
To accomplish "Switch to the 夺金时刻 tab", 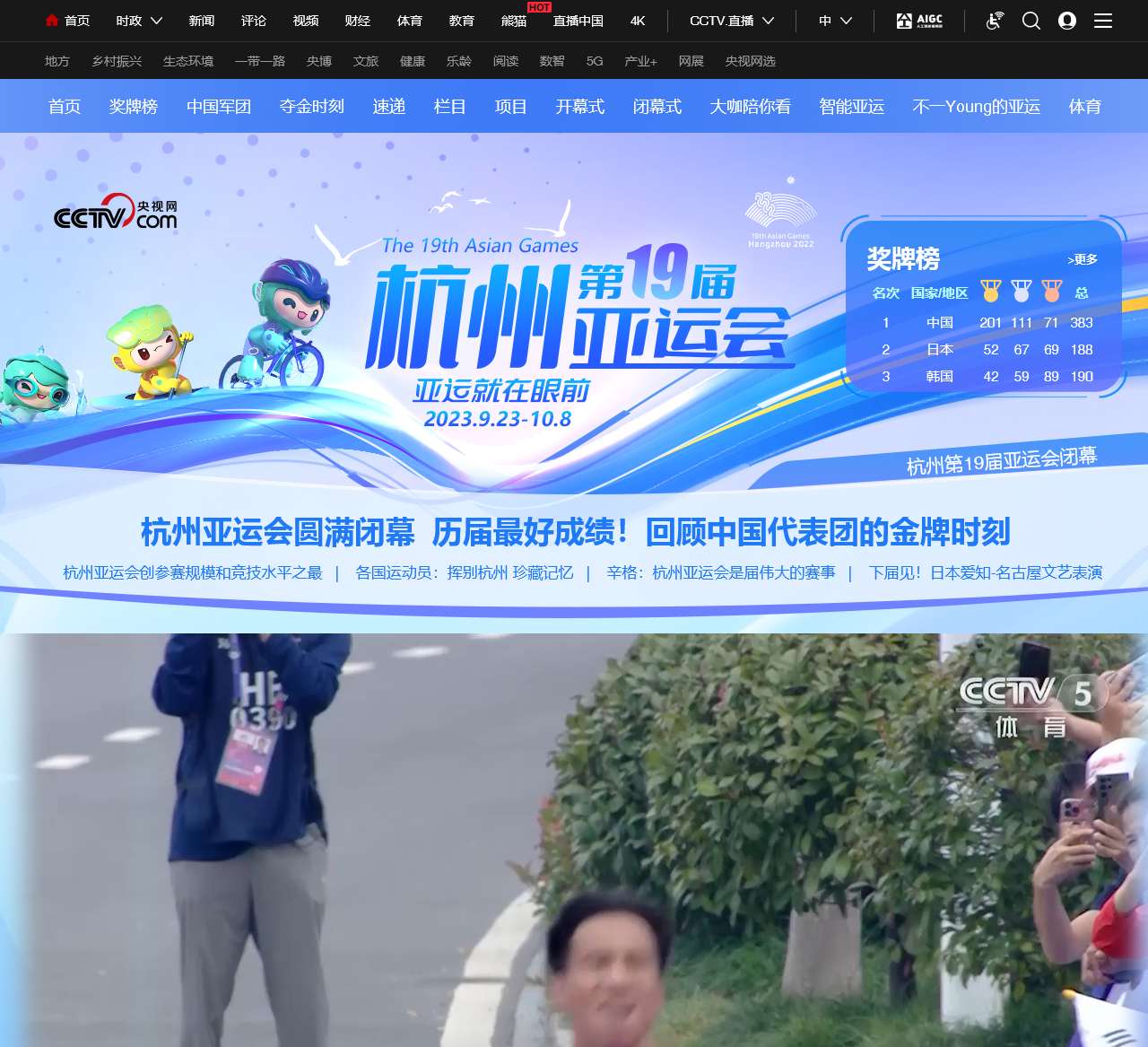I will (x=312, y=106).
